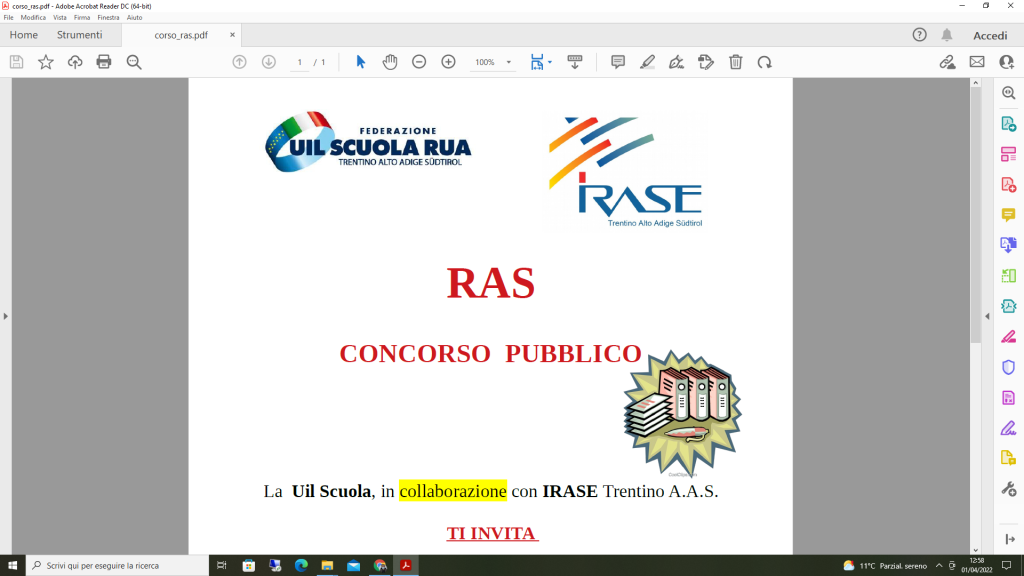The height and width of the screenshot is (576, 1024).
Task: Send file by email envelope icon
Action: pyautogui.click(x=977, y=62)
